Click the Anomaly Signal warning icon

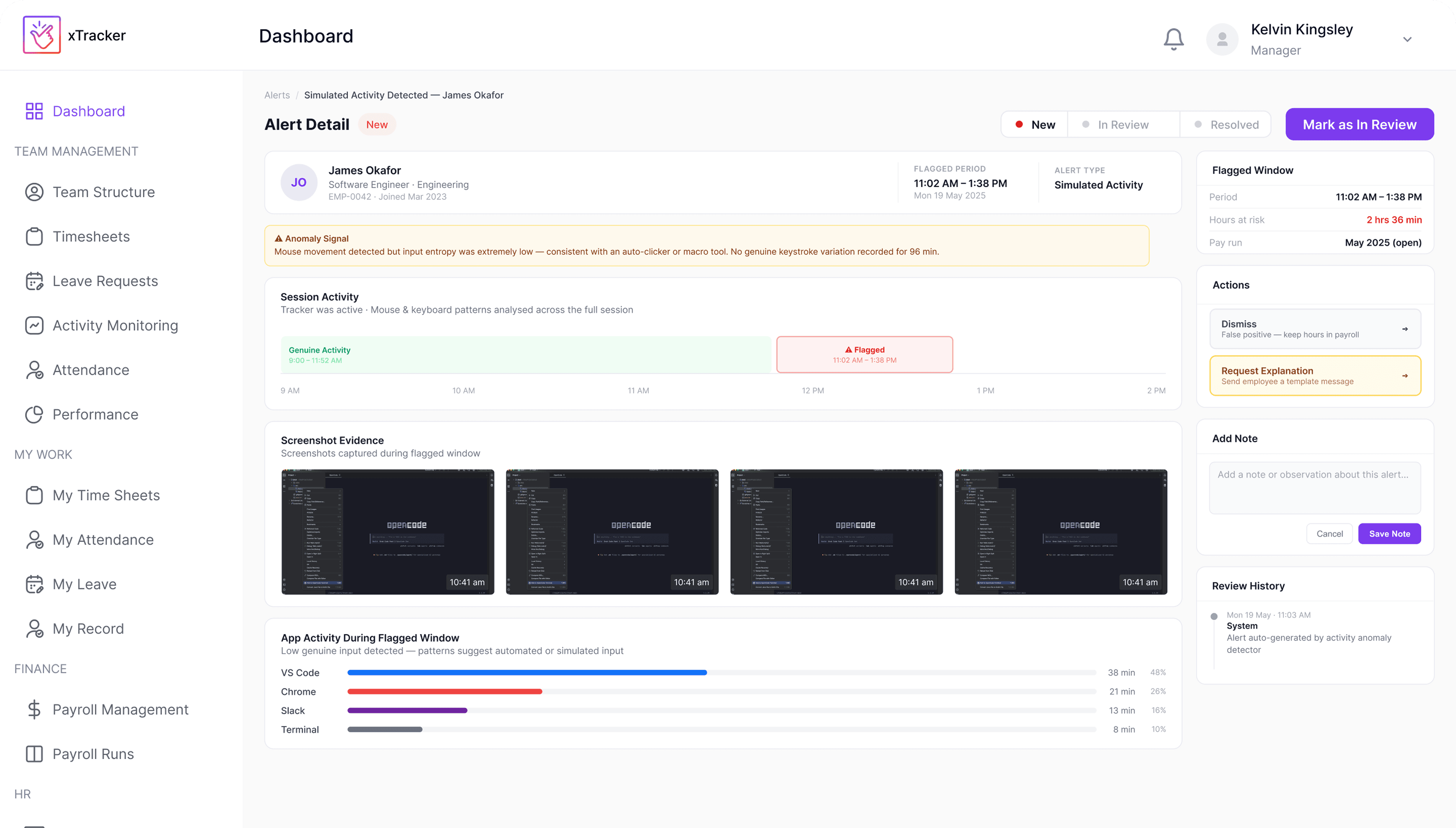(x=279, y=238)
